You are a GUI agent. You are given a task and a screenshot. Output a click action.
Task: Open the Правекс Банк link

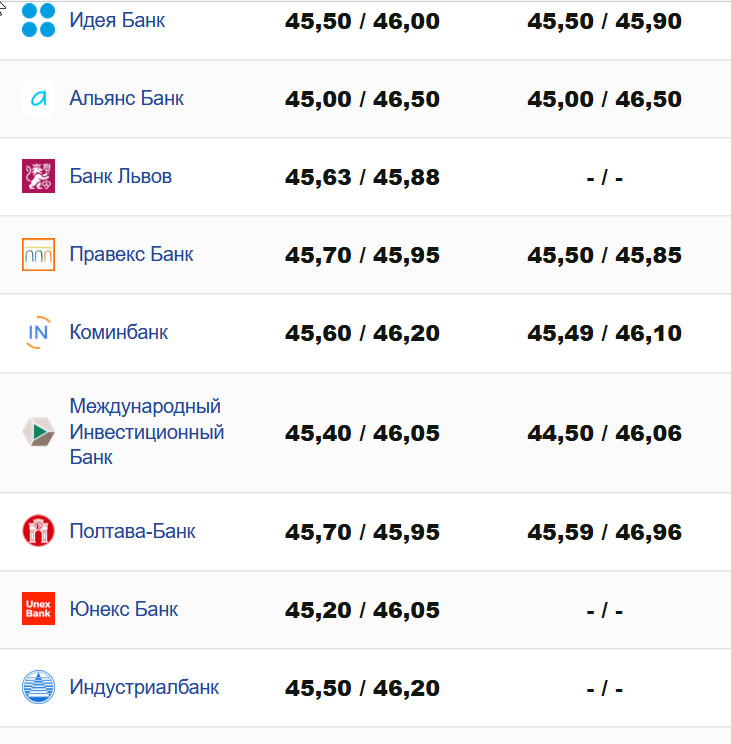(x=131, y=254)
